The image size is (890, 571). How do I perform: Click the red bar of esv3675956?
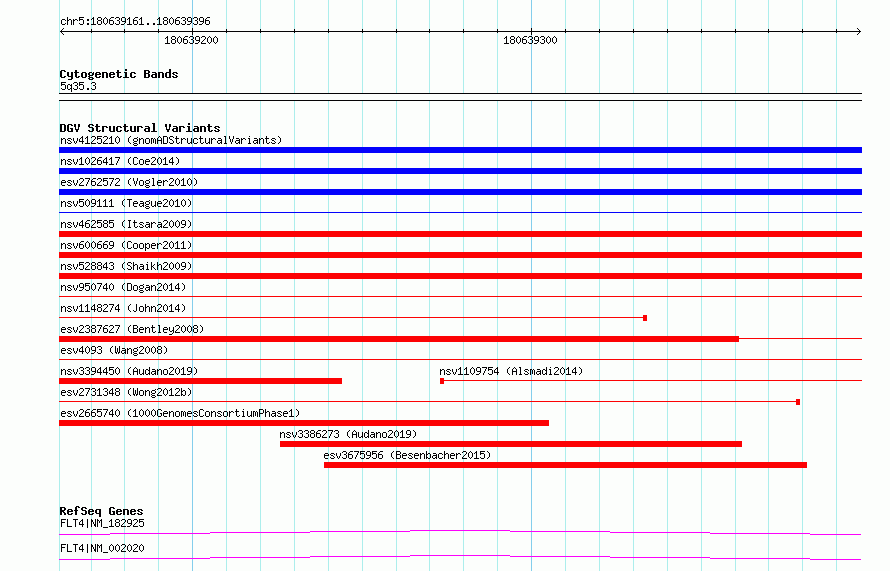click(x=565, y=465)
